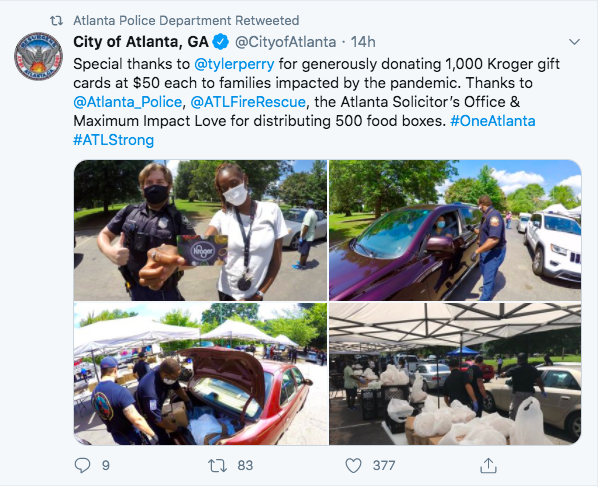Open the Kroger gift card photo
Screen dimensions: 598x487
tap(201, 230)
